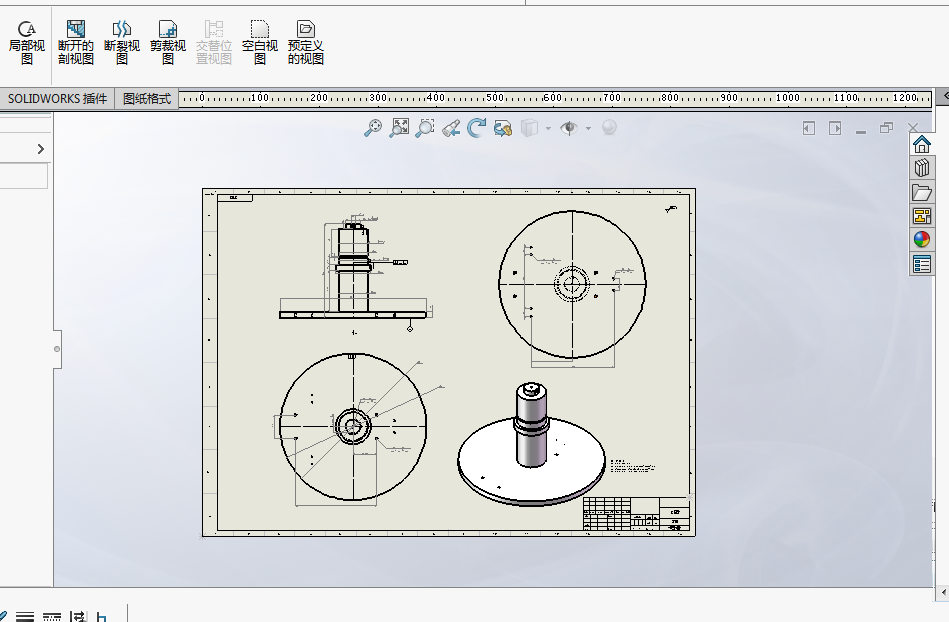Click the greyed scene sphere icon
Image resolution: width=949 pixels, height=622 pixels.
(609, 128)
